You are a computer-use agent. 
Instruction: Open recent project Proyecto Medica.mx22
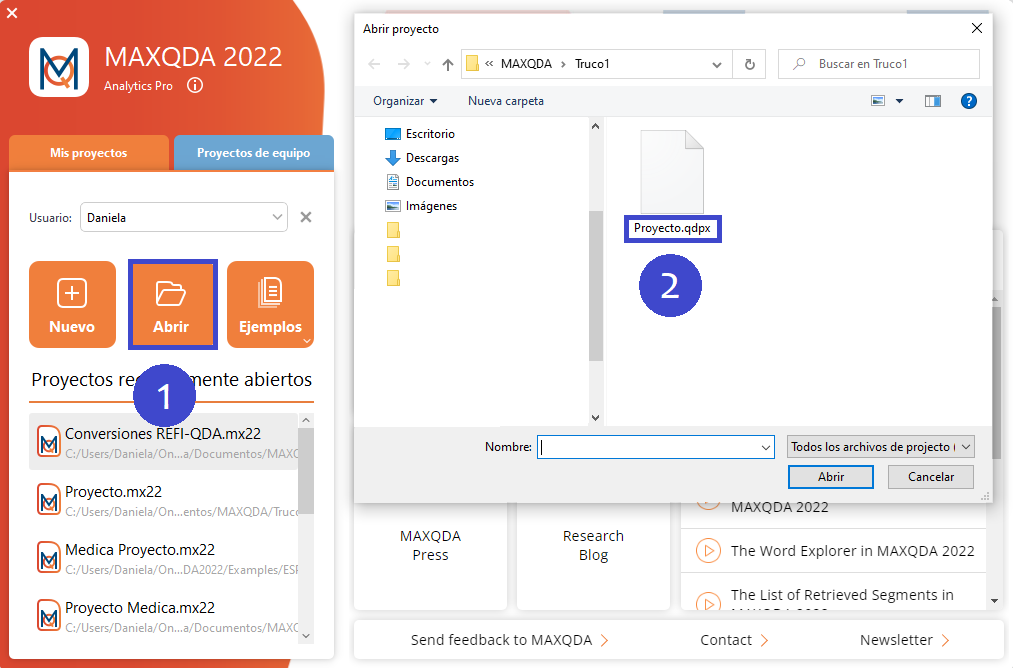163,616
